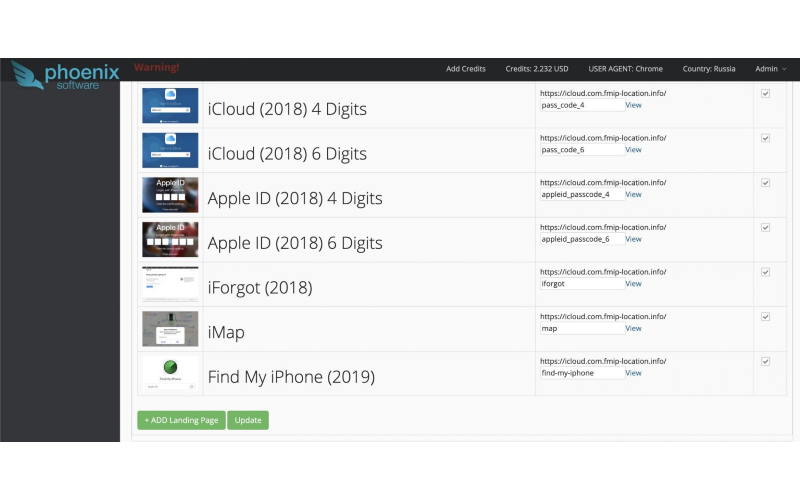The image size is (800, 500).
Task: View the iforgot landing page
Action: click(633, 284)
